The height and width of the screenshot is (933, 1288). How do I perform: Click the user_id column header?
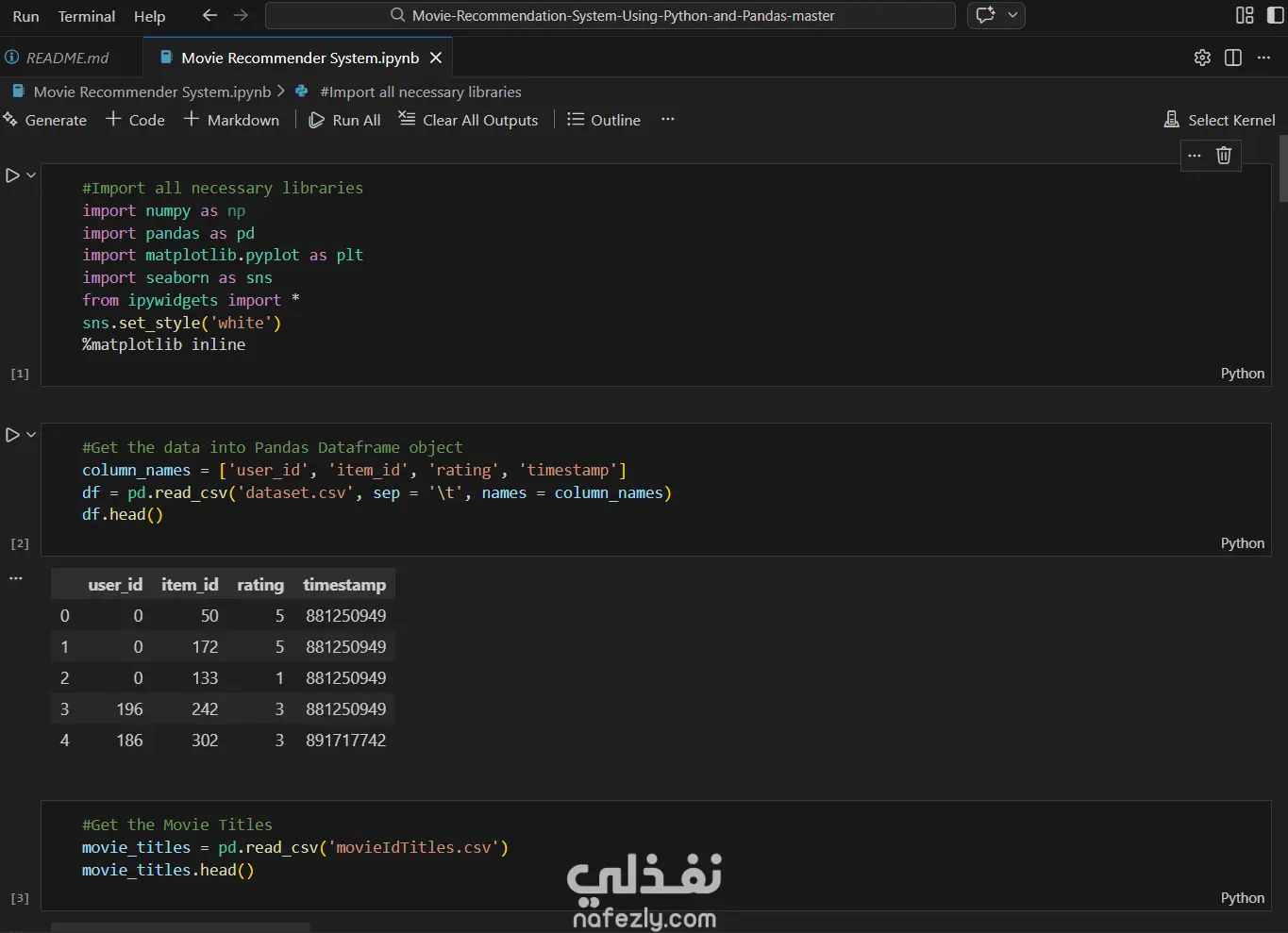115,585
